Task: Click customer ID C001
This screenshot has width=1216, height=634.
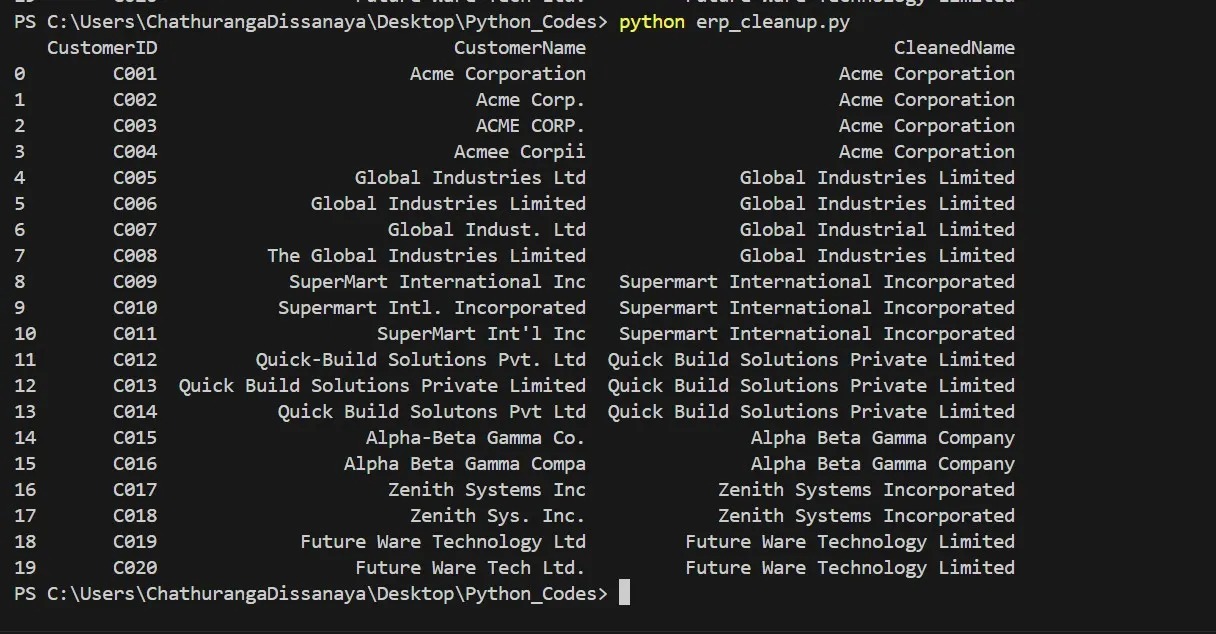Action: click(x=135, y=74)
